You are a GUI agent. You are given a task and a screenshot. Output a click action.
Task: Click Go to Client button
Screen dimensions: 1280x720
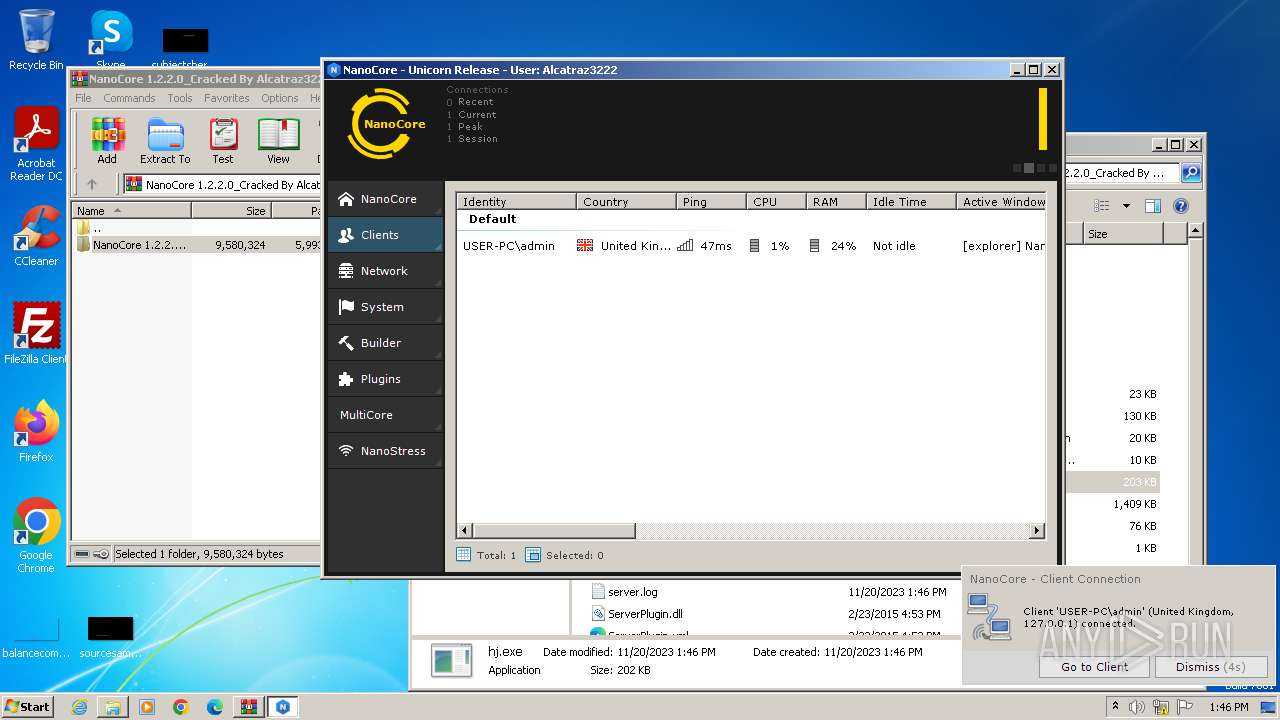coord(1094,667)
